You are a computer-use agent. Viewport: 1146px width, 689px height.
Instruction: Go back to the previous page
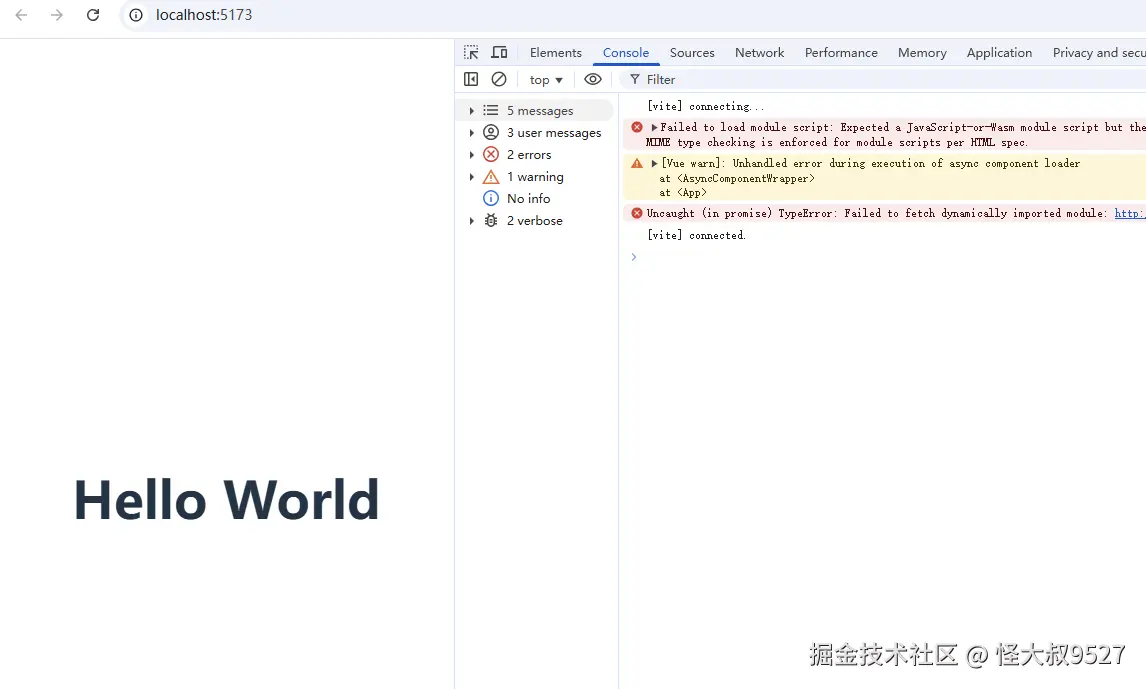(x=21, y=15)
